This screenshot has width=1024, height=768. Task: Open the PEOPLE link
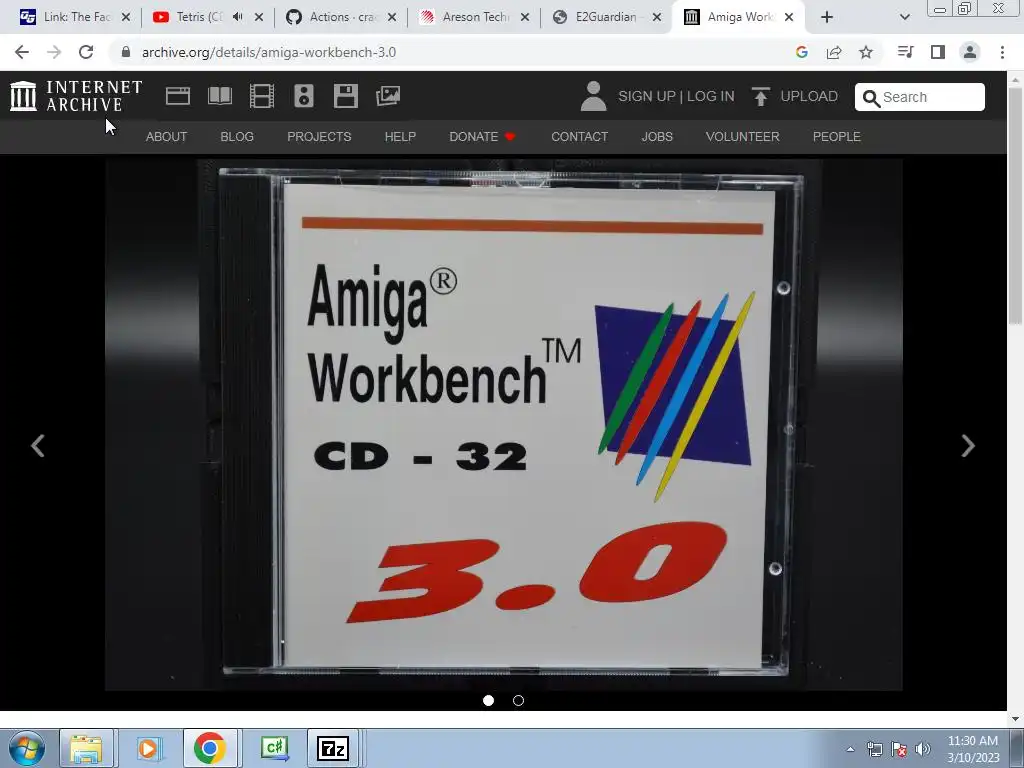(x=837, y=136)
